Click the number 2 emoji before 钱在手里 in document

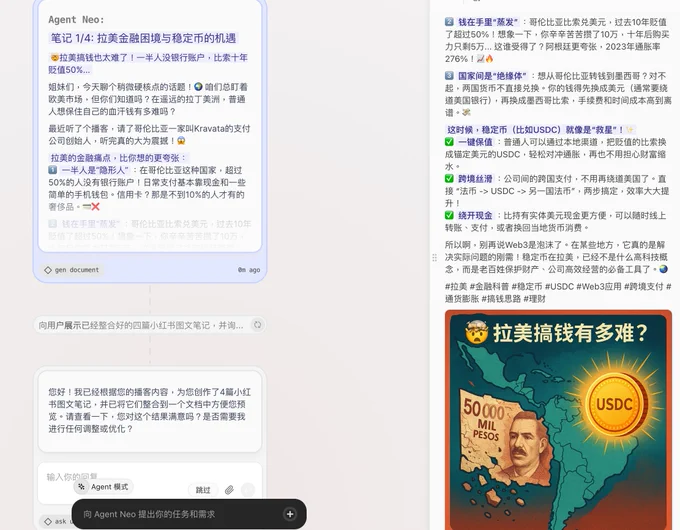tap(449, 22)
